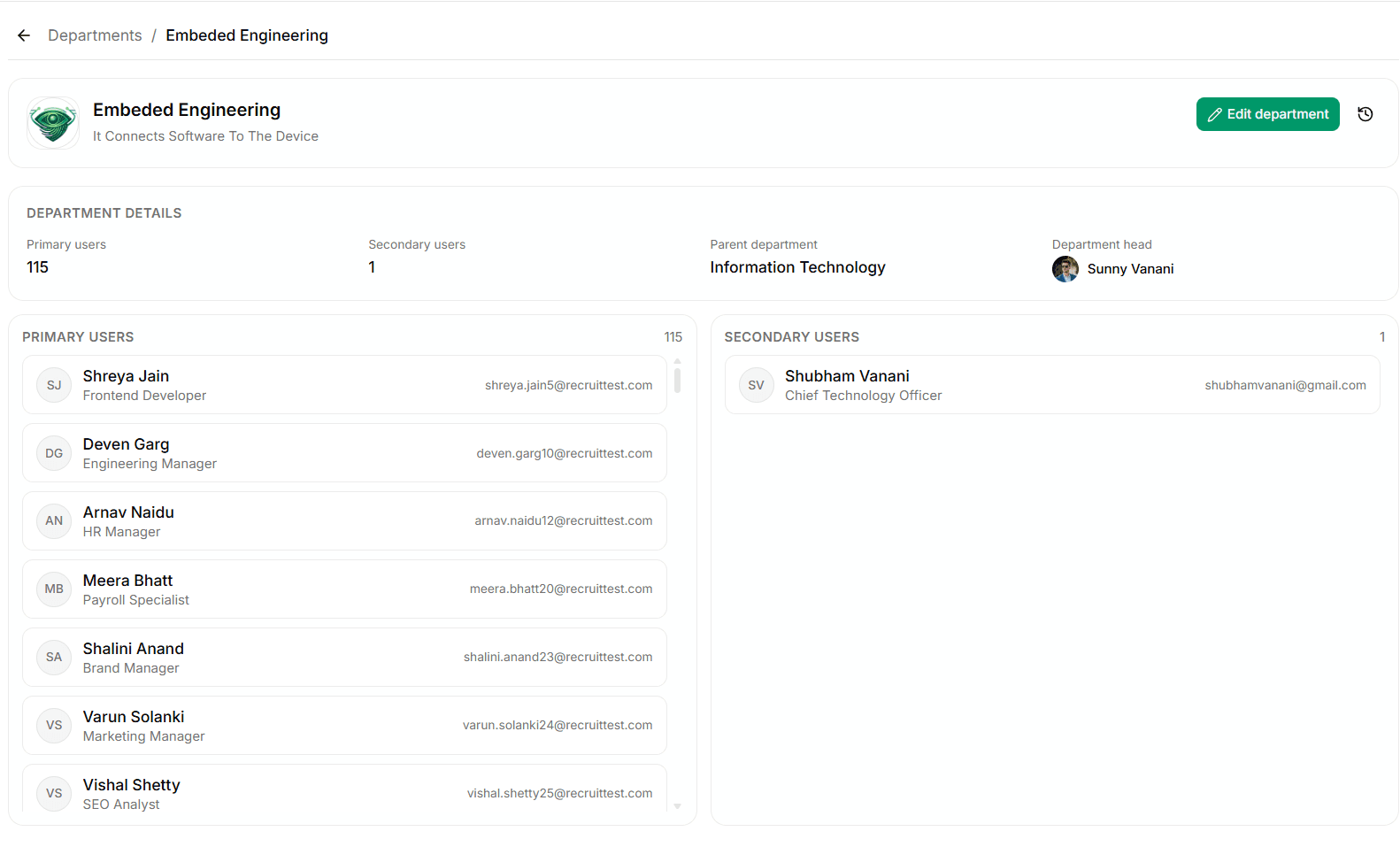Viewport: 1400px width, 847px height.
Task: Click Sunny Vanani's profile photo
Action: pyautogui.click(x=1065, y=269)
